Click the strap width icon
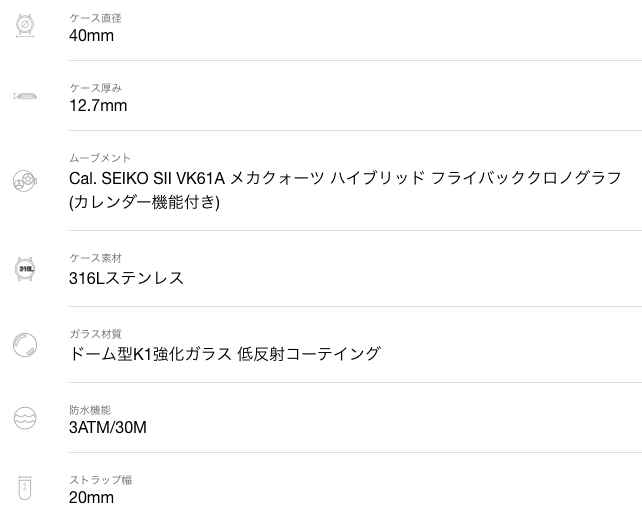Screen dimensions: 642x521 25,488
